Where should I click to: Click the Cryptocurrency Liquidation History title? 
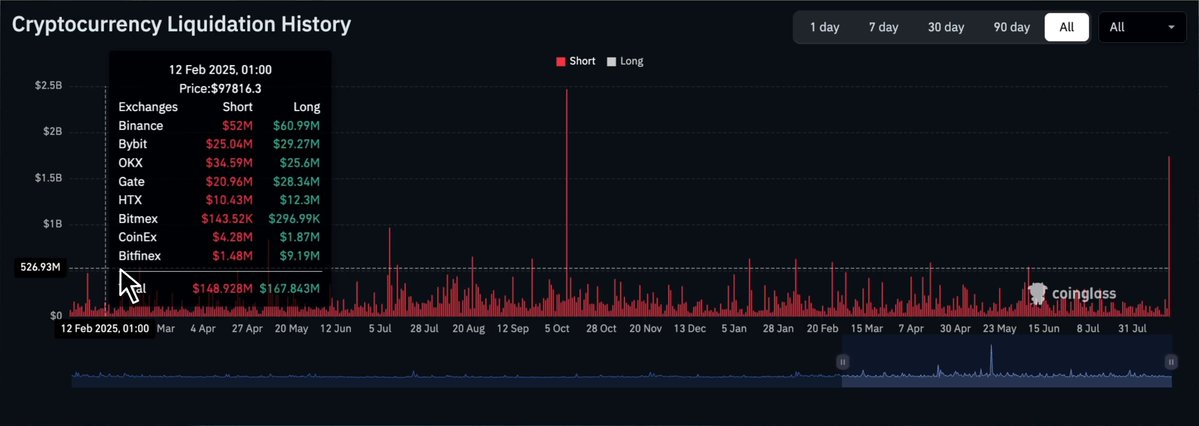[x=181, y=24]
